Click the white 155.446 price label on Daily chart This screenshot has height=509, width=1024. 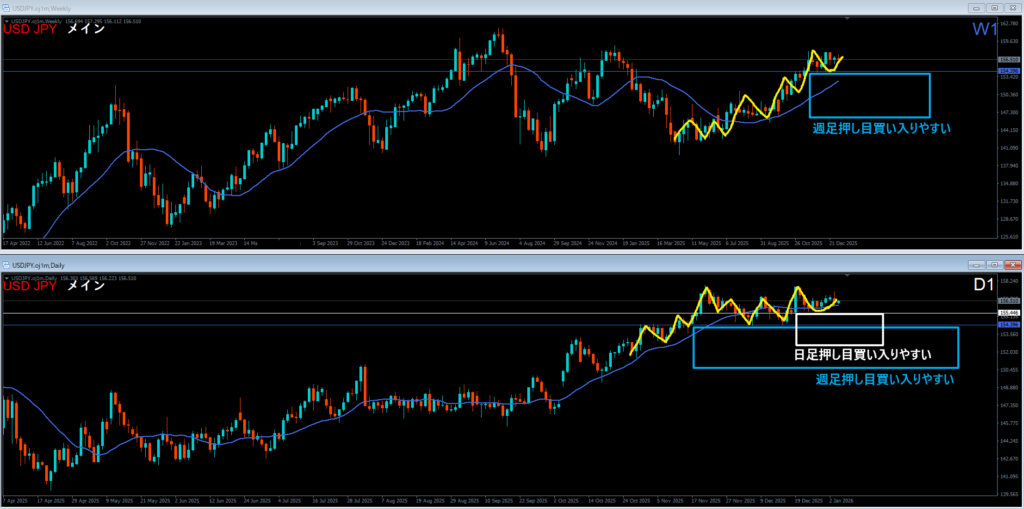click(1009, 313)
